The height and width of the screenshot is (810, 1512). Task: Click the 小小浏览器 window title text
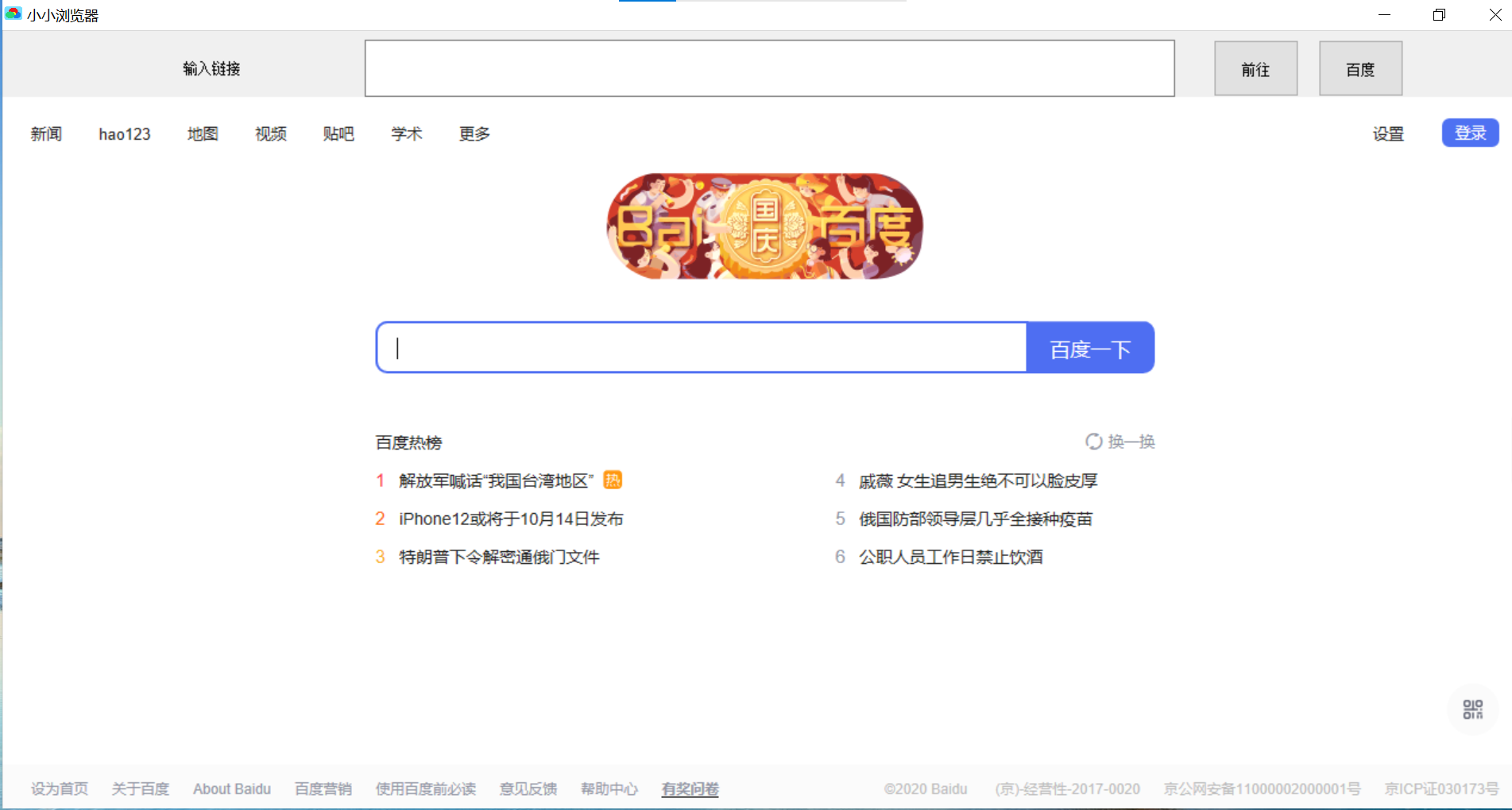(63, 15)
